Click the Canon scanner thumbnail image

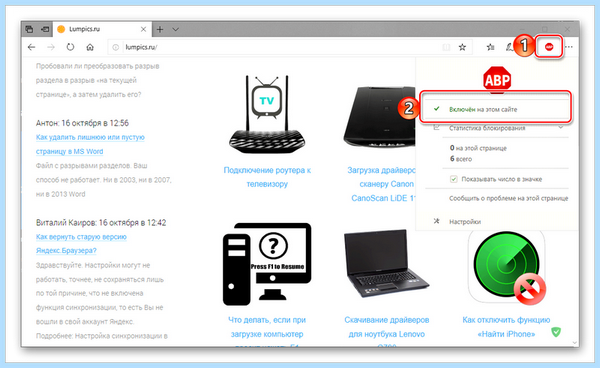pyautogui.click(x=379, y=117)
